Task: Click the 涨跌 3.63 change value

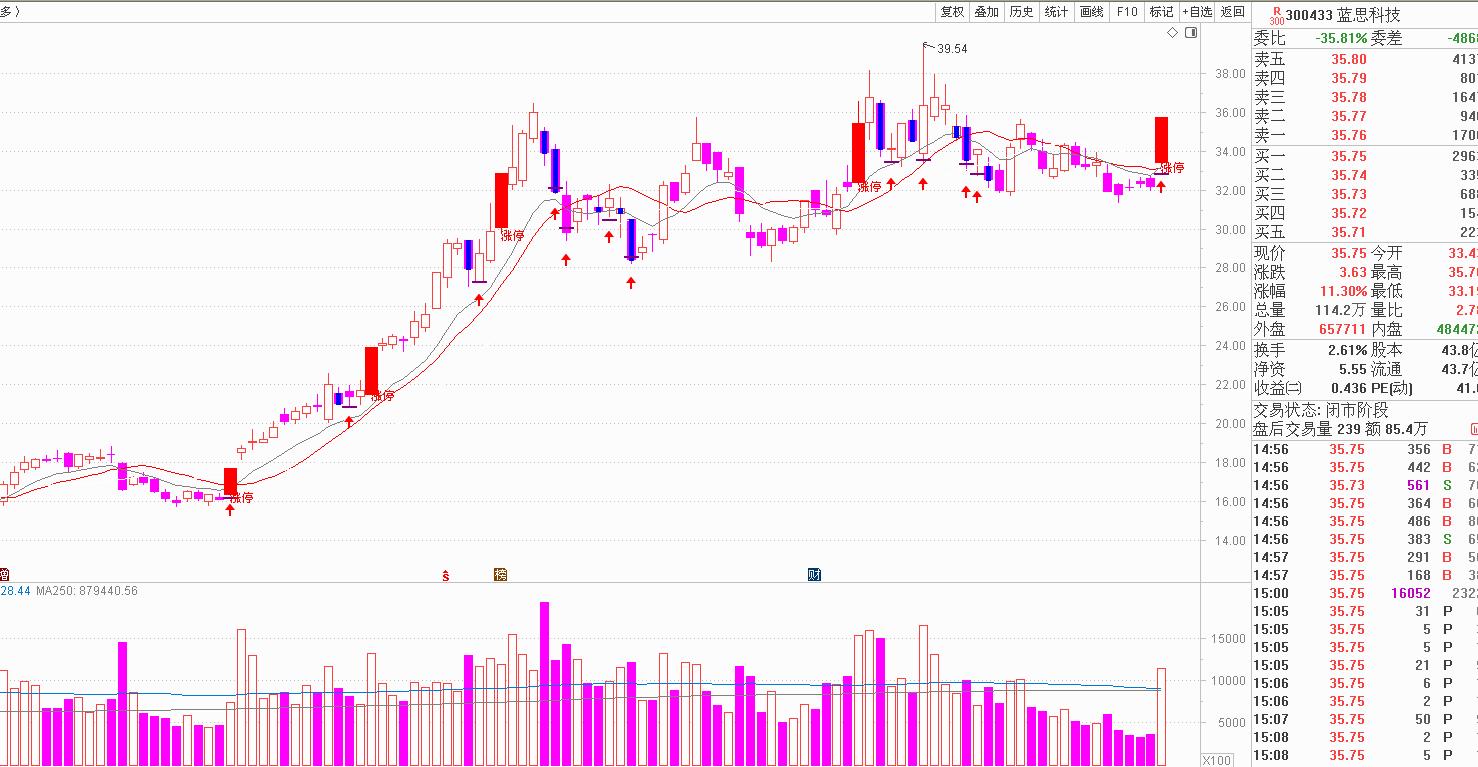Action: coord(1353,272)
